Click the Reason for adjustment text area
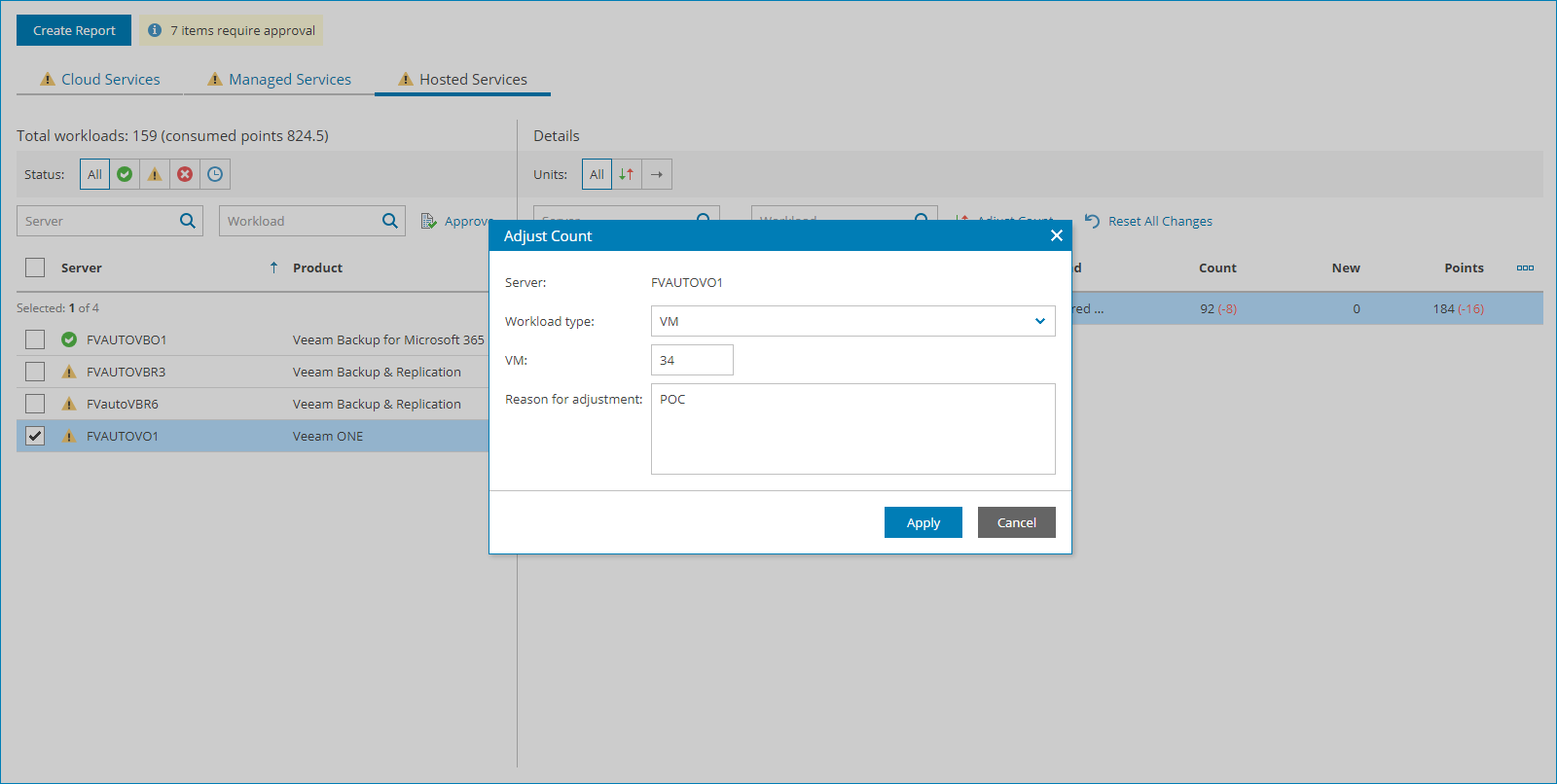This screenshot has width=1557, height=784. (x=853, y=429)
